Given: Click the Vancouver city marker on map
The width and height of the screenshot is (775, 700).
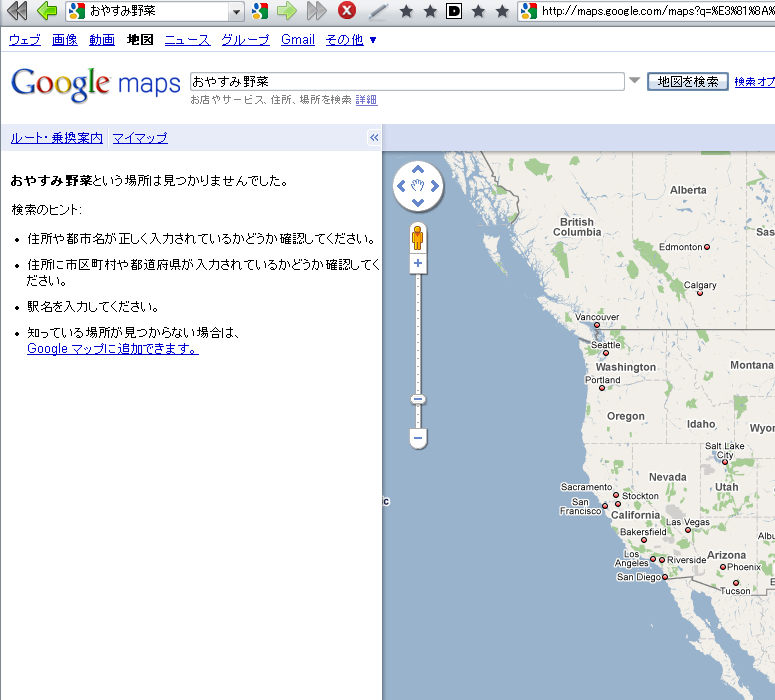Looking at the screenshot, I should 597,325.
